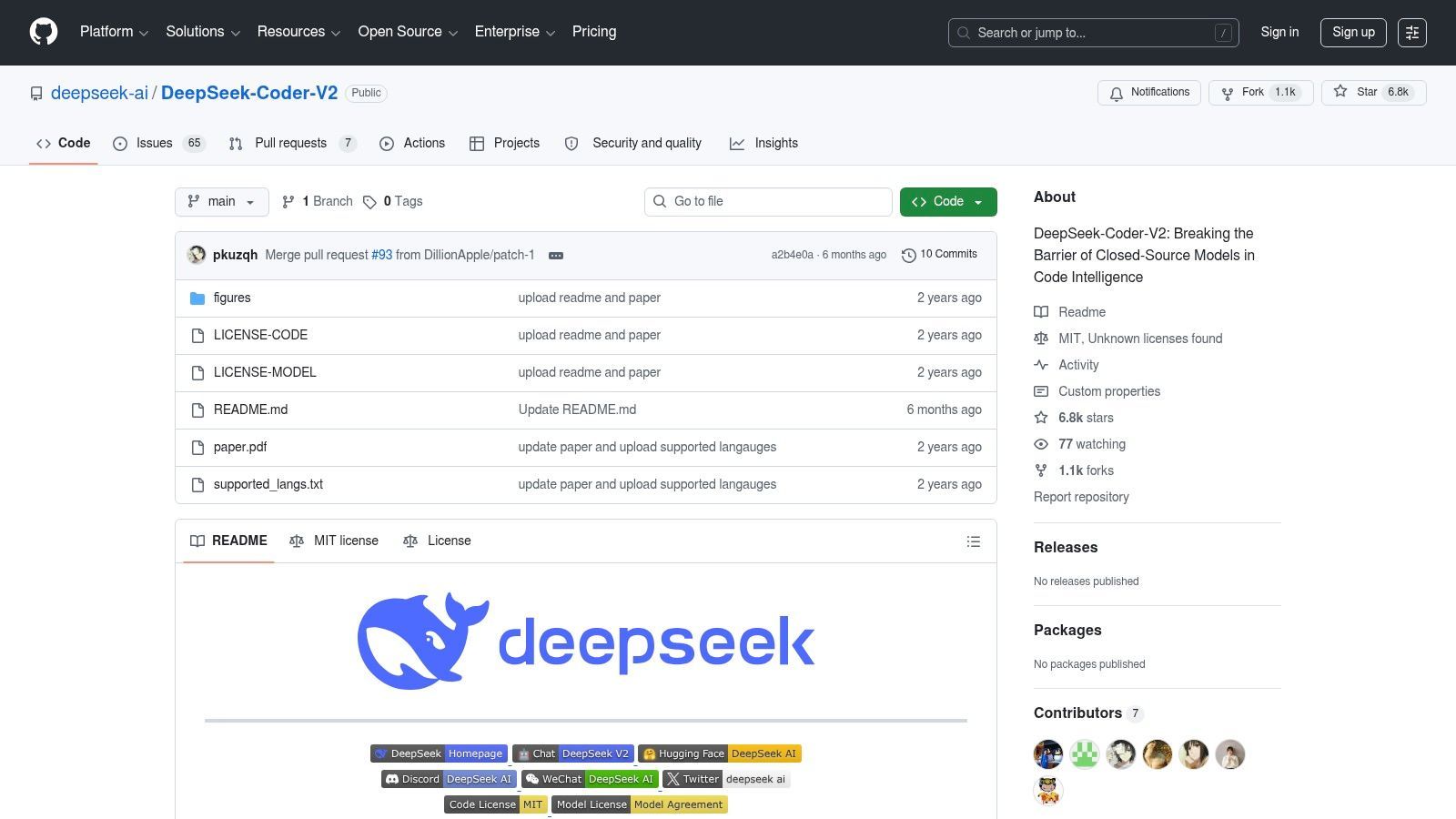The image size is (1456, 819).
Task: Expand the Enterprise menu
Action: coord(515,32)
